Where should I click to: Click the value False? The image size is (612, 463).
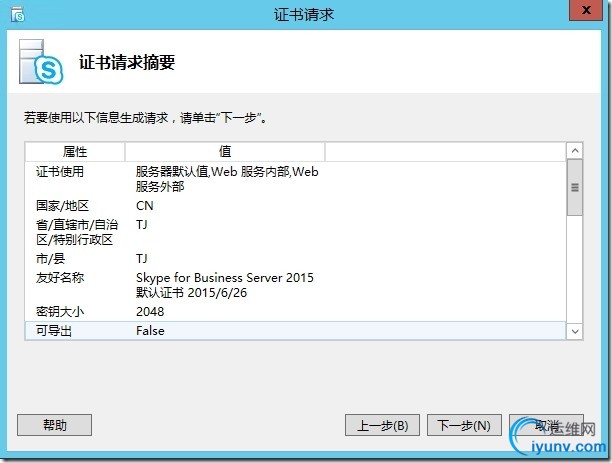pyautogui.click(x=150, y=331)
